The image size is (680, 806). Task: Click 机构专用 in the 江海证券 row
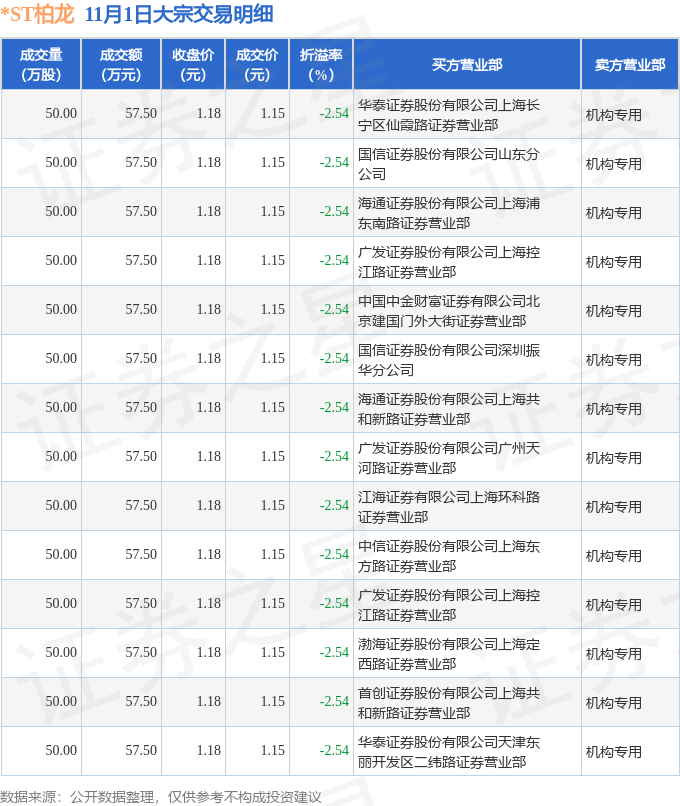click(x=614, y=507)
